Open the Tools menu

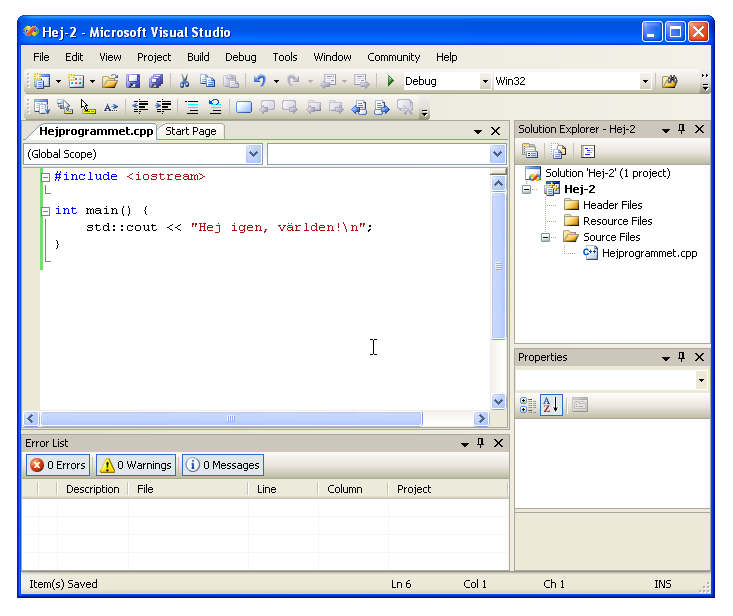click(x=285, y=57)
